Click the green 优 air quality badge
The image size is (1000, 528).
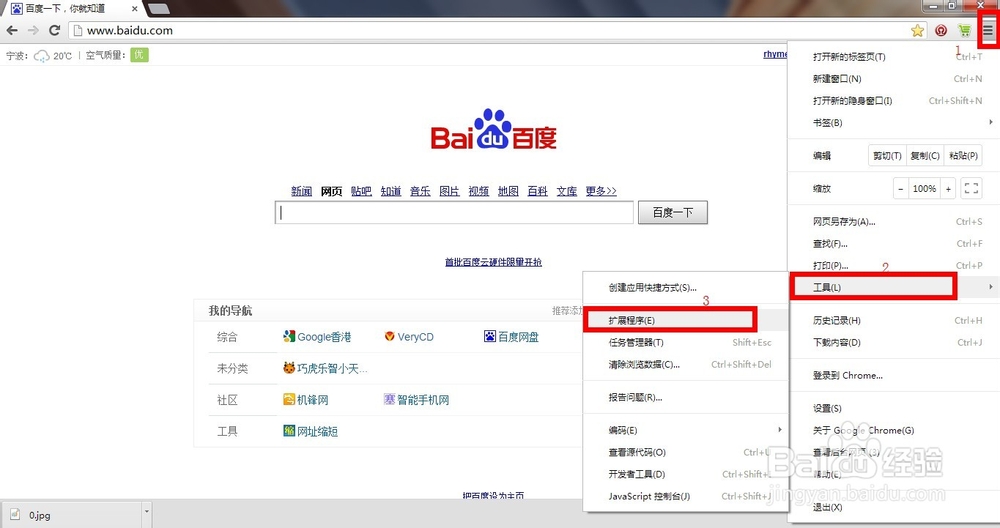coord(139,55)
